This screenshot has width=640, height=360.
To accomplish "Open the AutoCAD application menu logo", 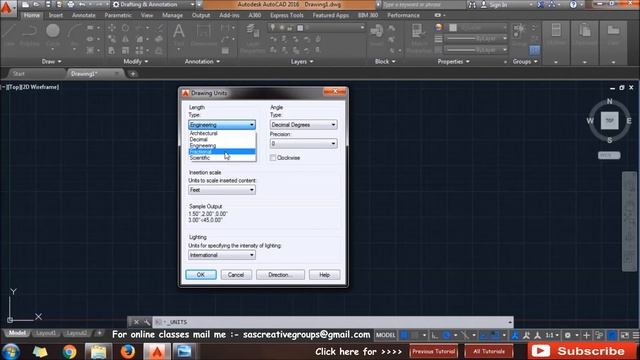I will click(7, 8).
